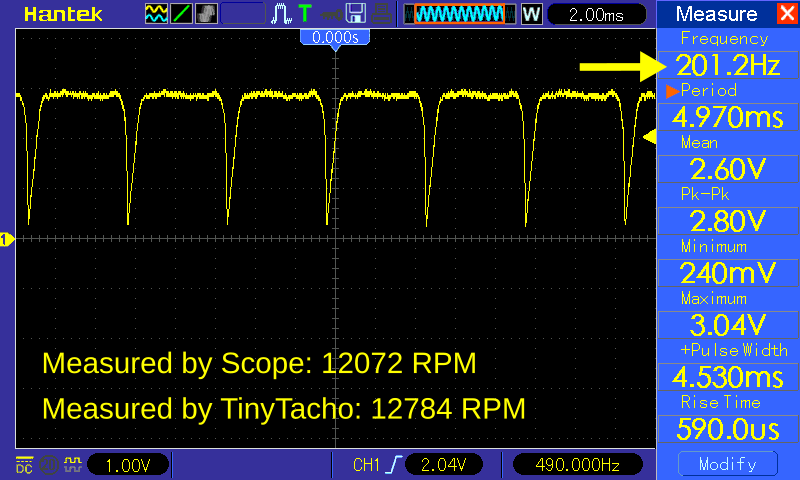
Task: Click the 4.970ms period value
Action: point(728,117)
